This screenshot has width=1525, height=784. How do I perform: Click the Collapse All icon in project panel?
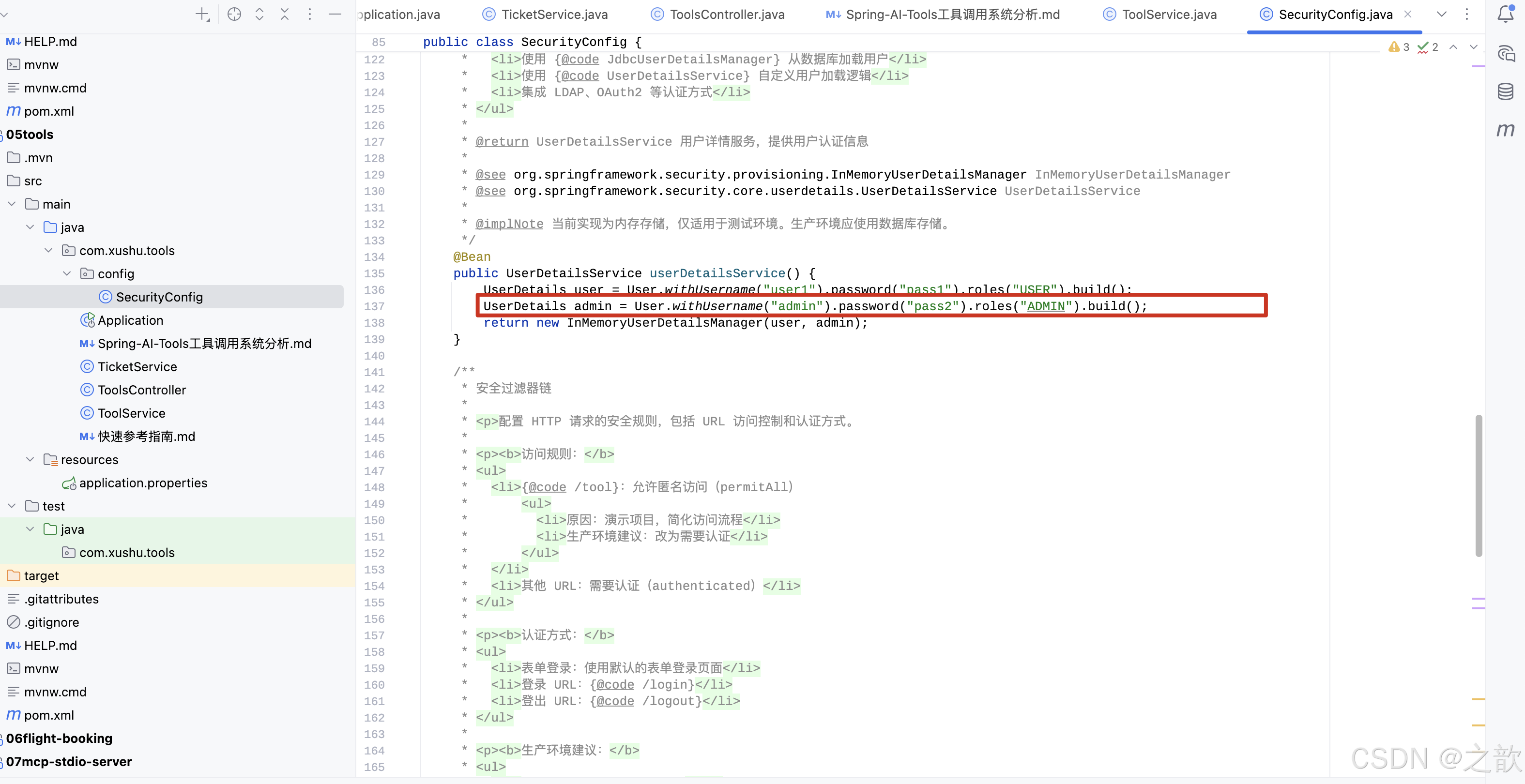click(x=285, y=14)
